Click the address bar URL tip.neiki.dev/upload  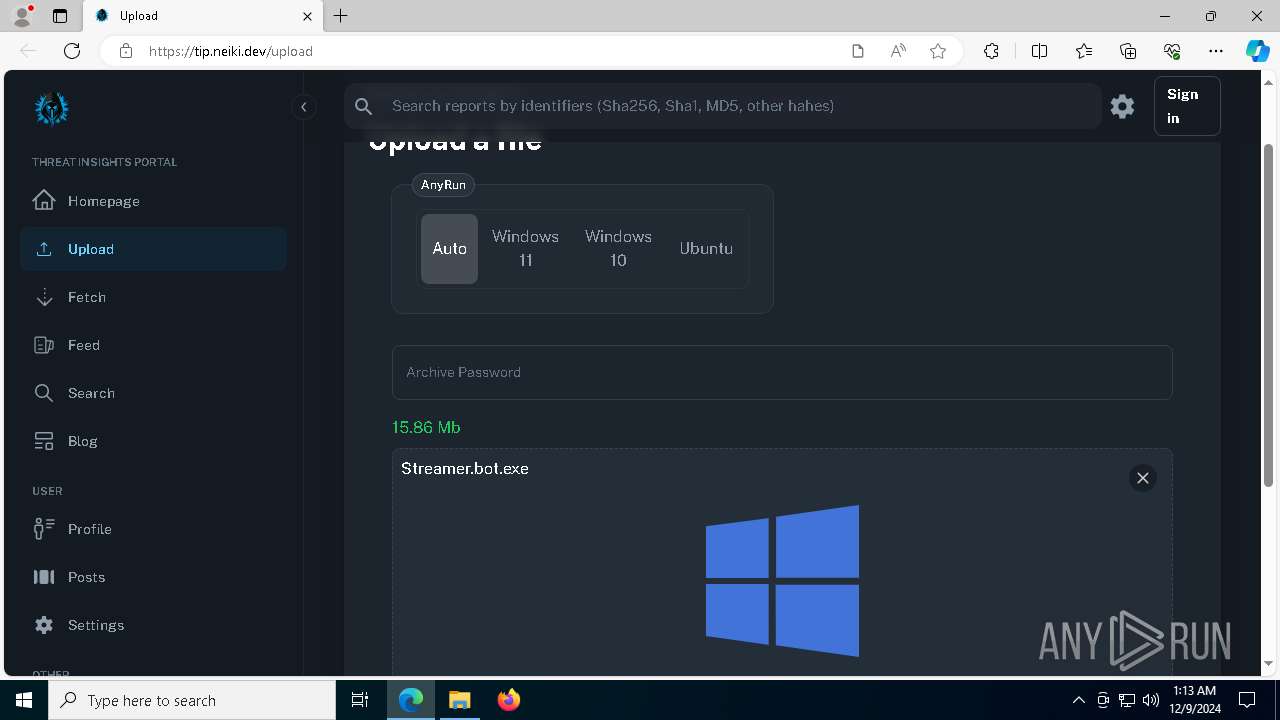point(231,51)
